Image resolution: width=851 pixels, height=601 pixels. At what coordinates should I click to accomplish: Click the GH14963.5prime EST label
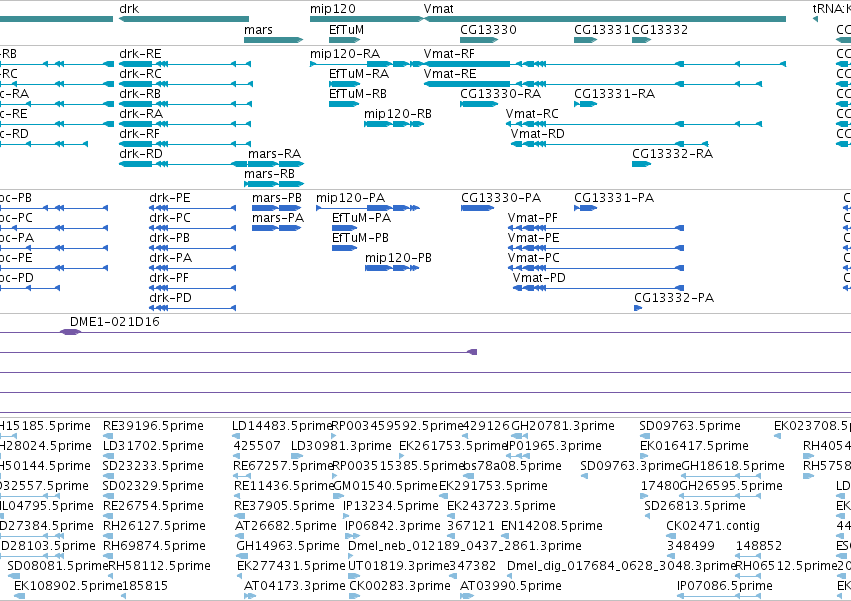pos(288,546)
